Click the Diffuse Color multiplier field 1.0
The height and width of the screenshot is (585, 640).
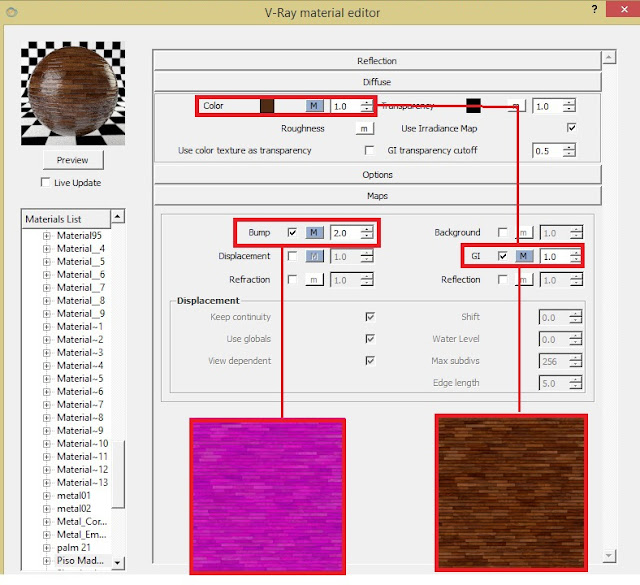coord(346,107)
